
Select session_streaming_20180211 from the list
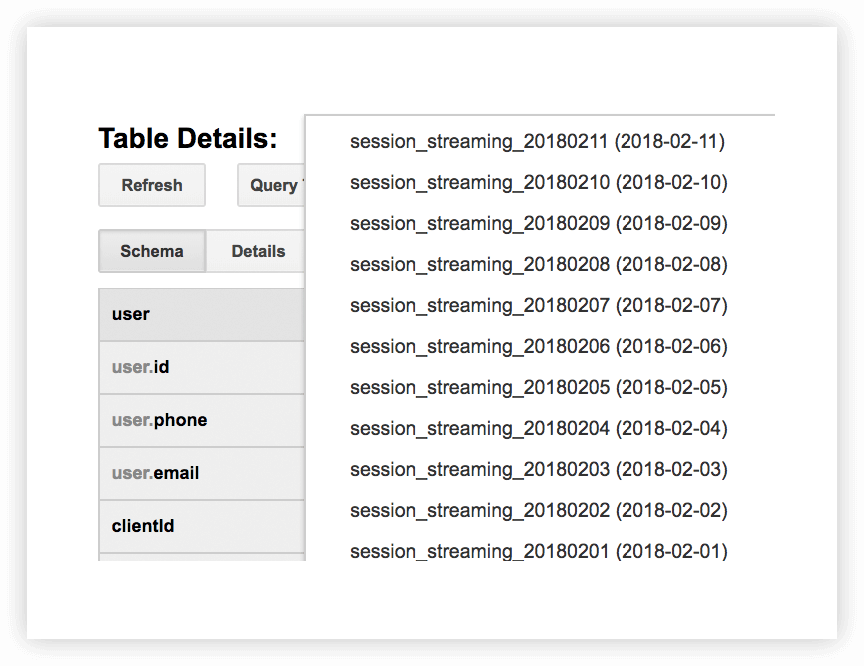[x=537, y=142]
